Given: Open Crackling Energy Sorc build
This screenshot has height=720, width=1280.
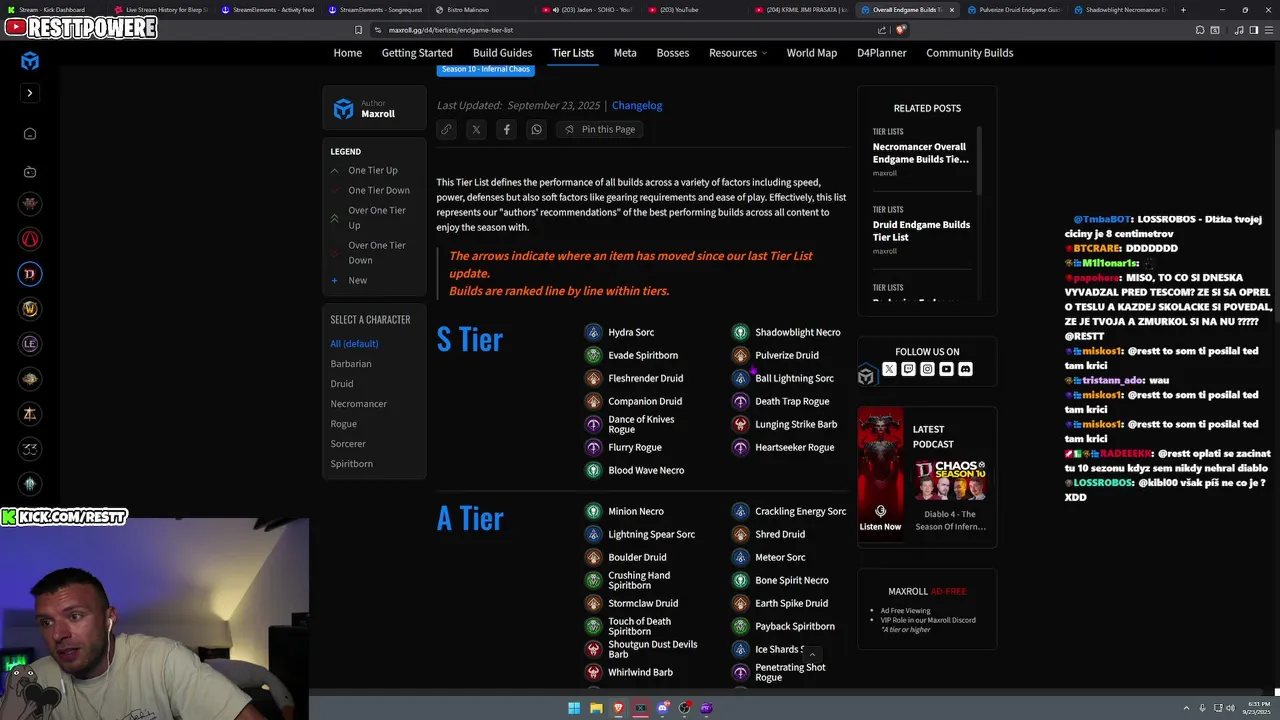Looking at the screenshot, I should tap(789, 511).
